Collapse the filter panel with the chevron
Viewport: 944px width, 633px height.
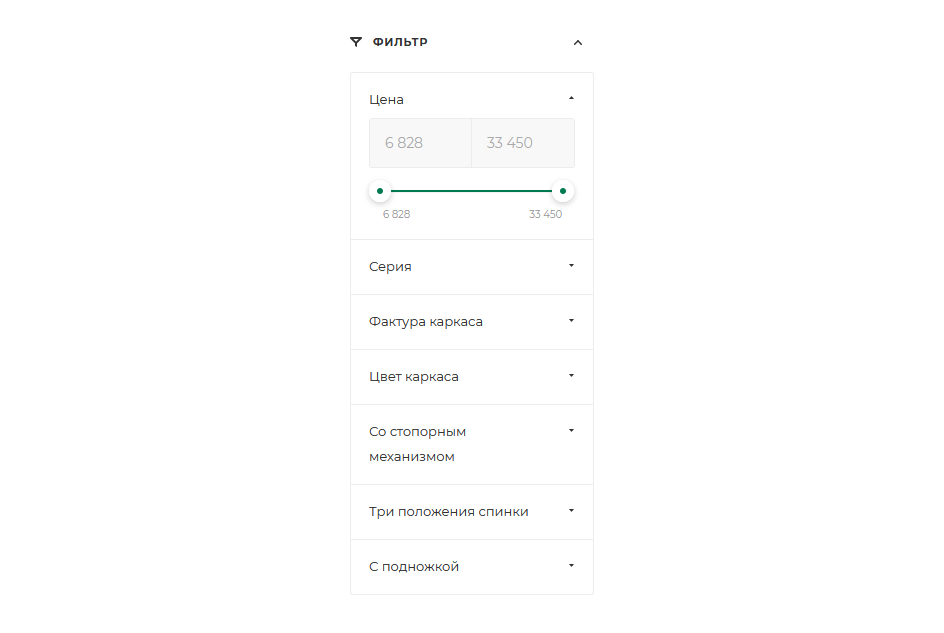[x=577, y=43]
